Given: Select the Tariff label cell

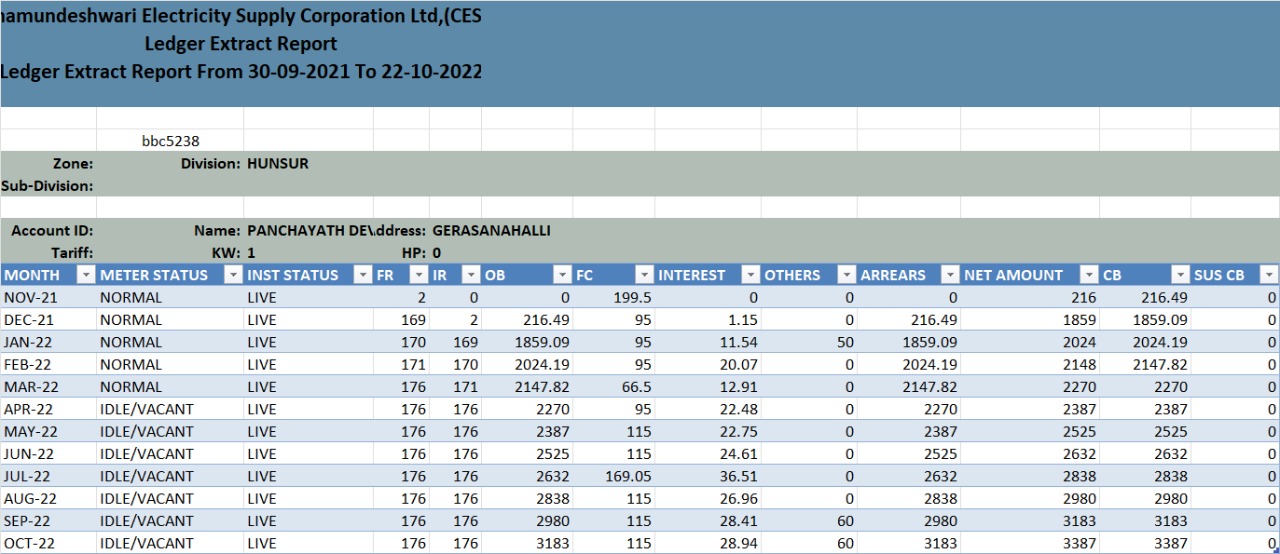Looking at the screenshot, I should pos(48,253).
